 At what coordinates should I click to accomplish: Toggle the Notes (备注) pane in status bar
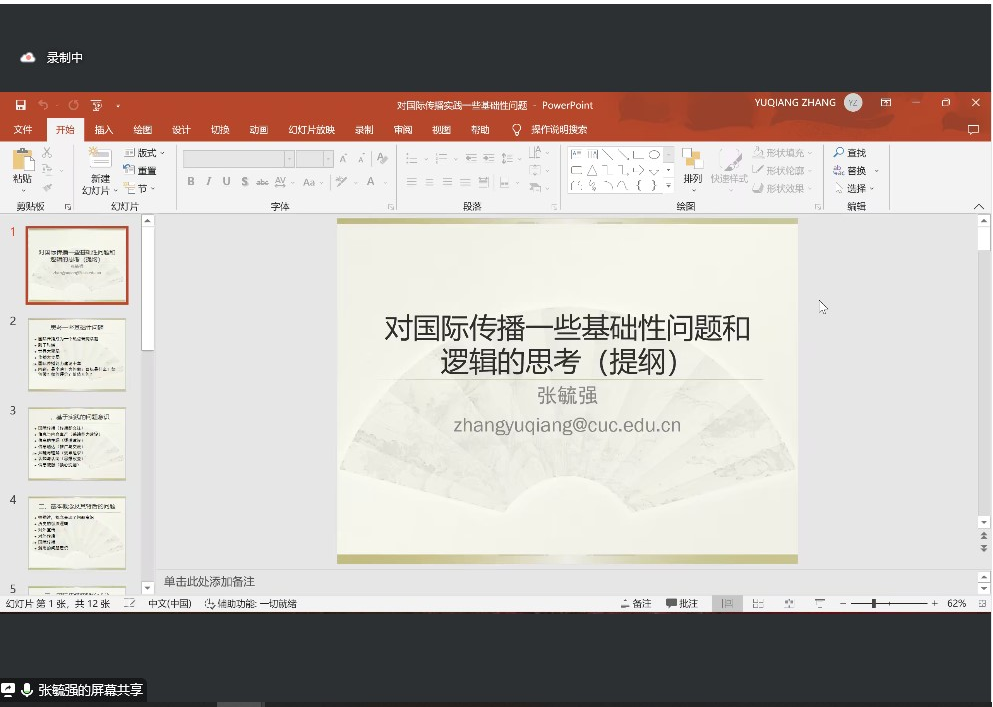coord(636,604)
